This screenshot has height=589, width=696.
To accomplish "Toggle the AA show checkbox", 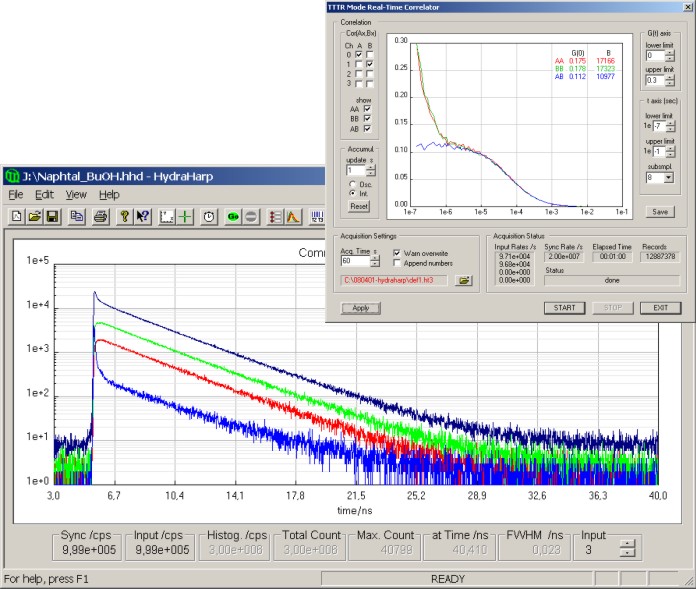I will coord(369,108).
